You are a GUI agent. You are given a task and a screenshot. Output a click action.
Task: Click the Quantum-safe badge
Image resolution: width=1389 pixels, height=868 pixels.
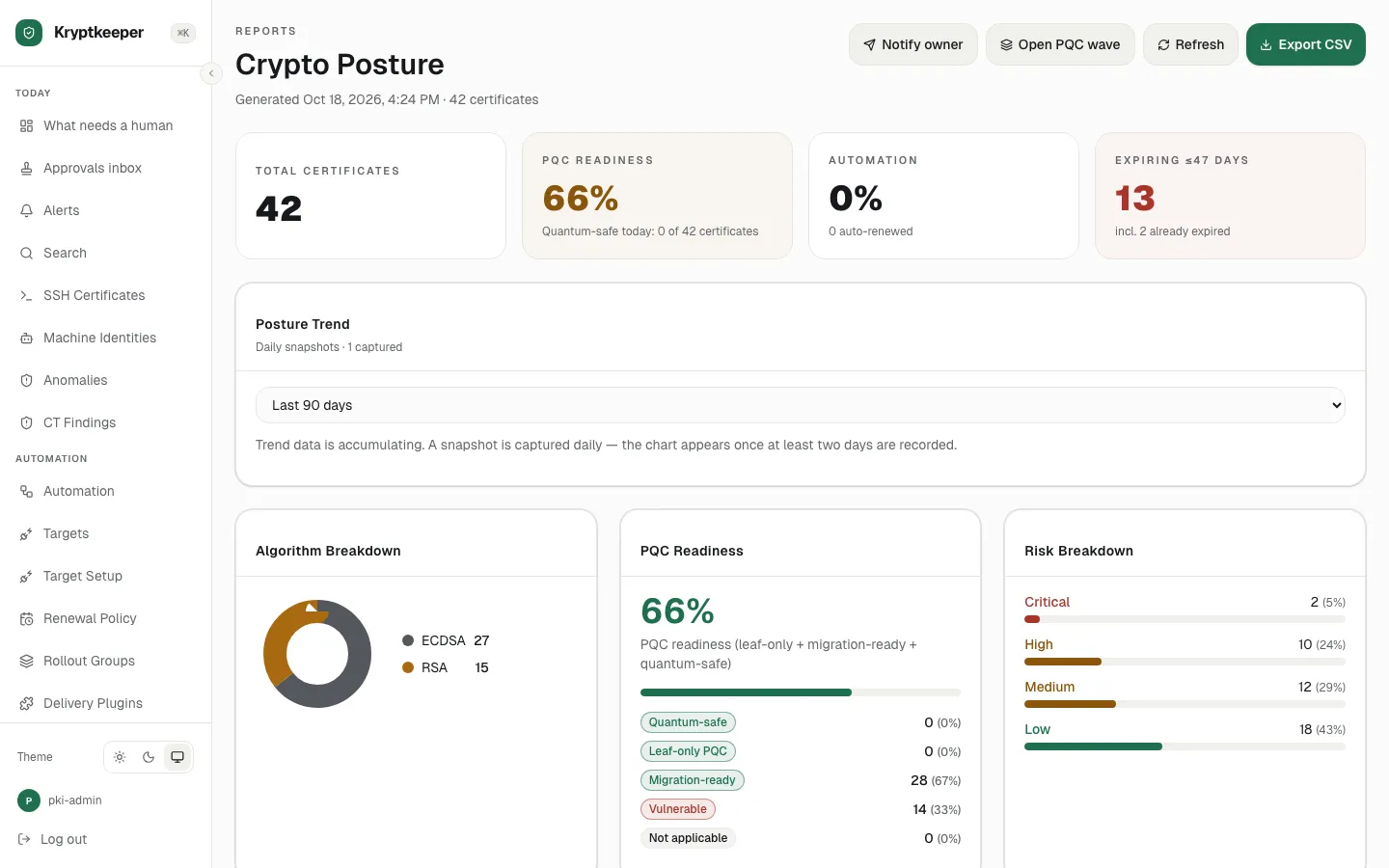(x=688, y=722)
